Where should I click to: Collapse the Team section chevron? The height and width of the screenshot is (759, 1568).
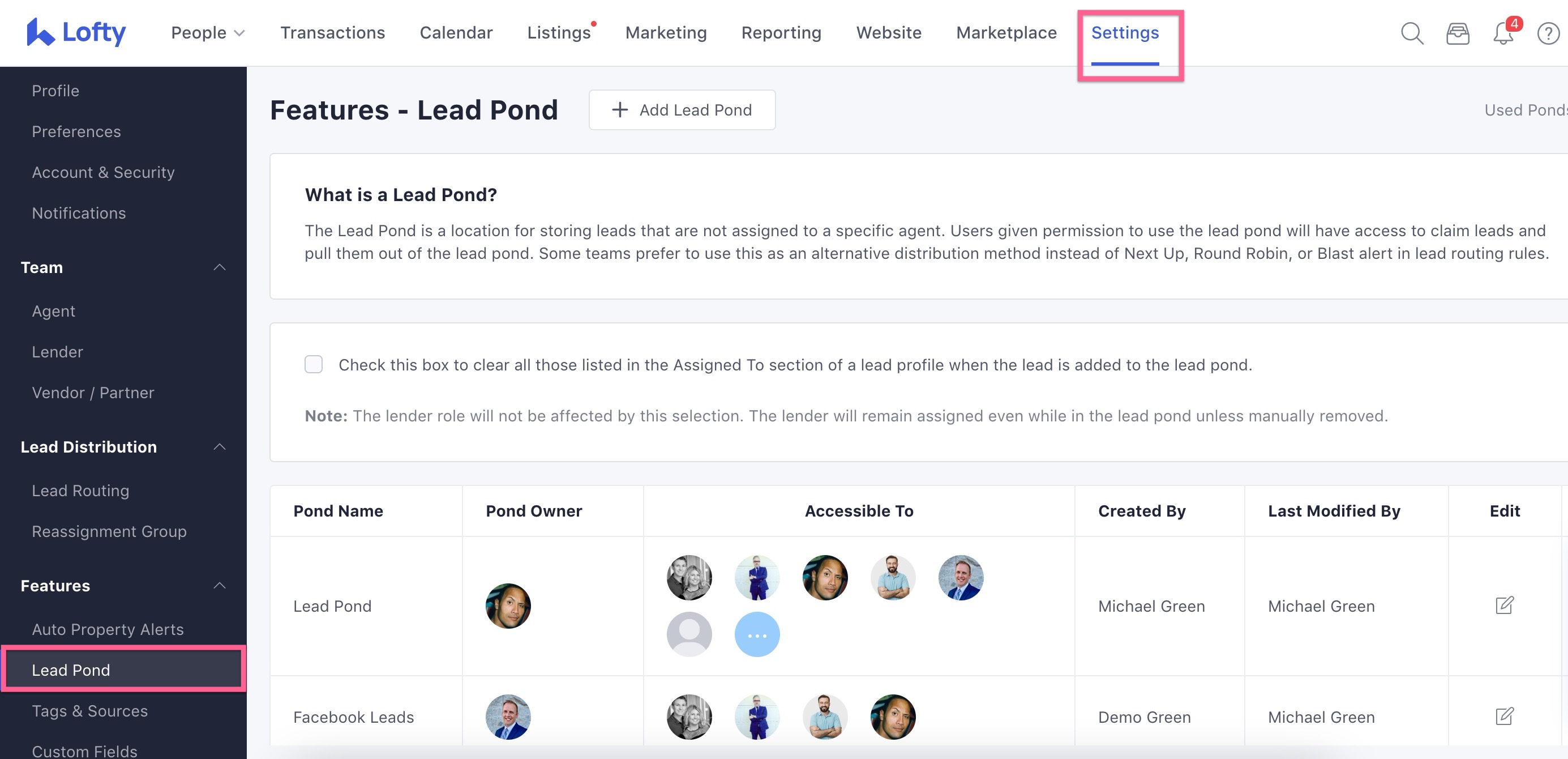pyautogui.click(x=220, y=267)
